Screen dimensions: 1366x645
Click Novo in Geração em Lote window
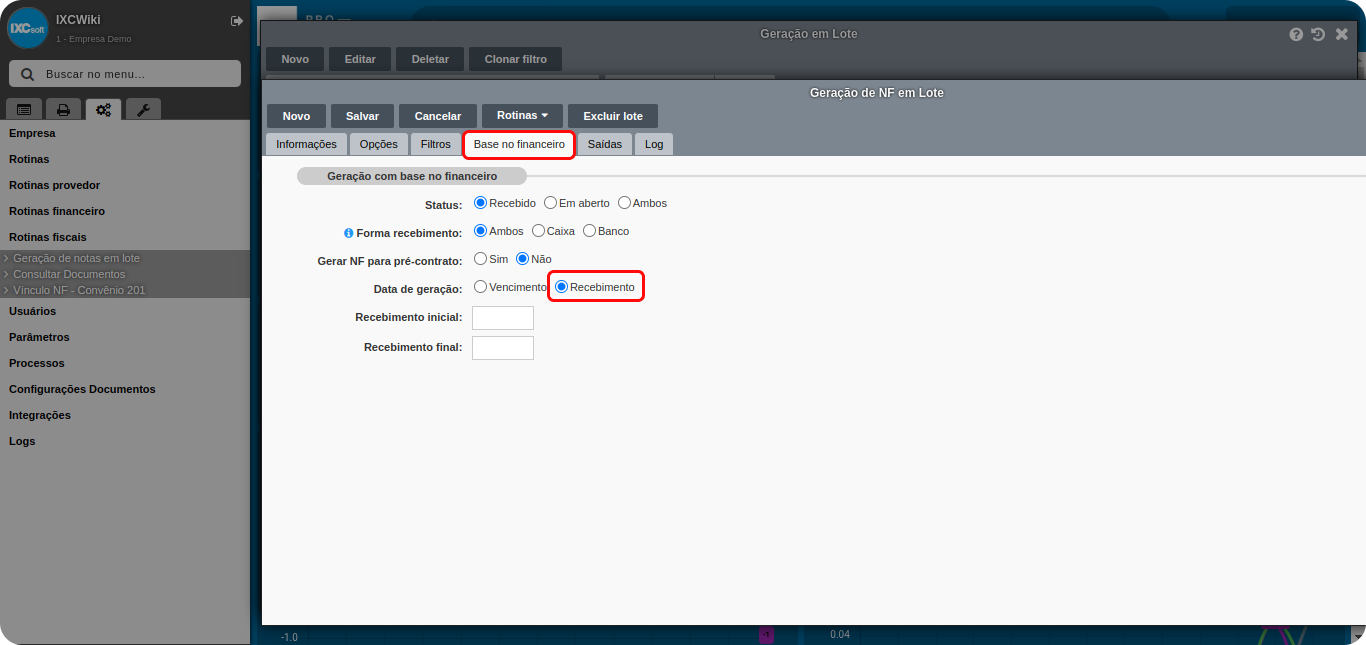coord(295,59)
